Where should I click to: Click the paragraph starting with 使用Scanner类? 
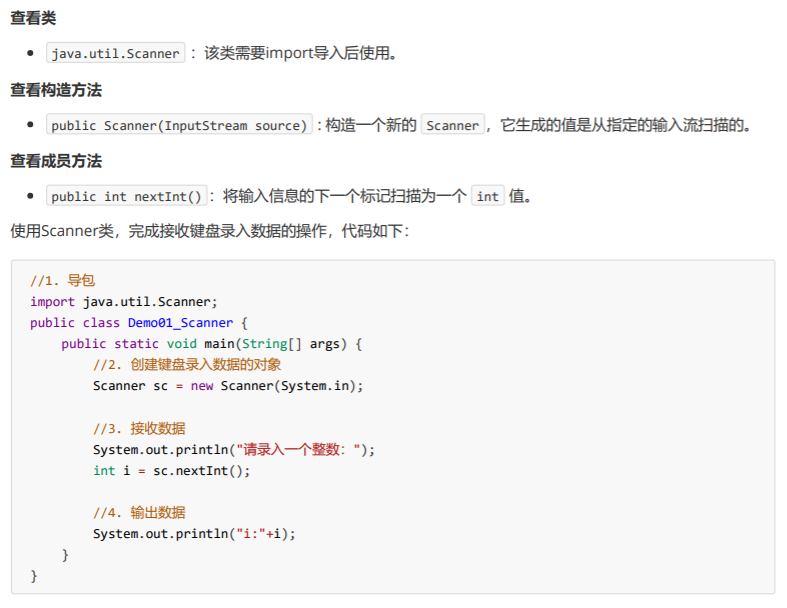coord(209,231)
